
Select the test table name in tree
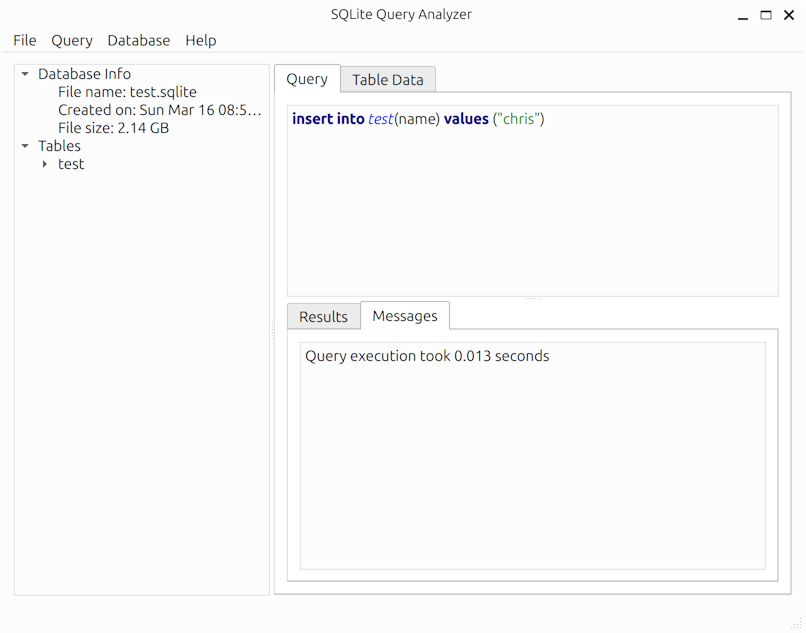coord(71,164)
